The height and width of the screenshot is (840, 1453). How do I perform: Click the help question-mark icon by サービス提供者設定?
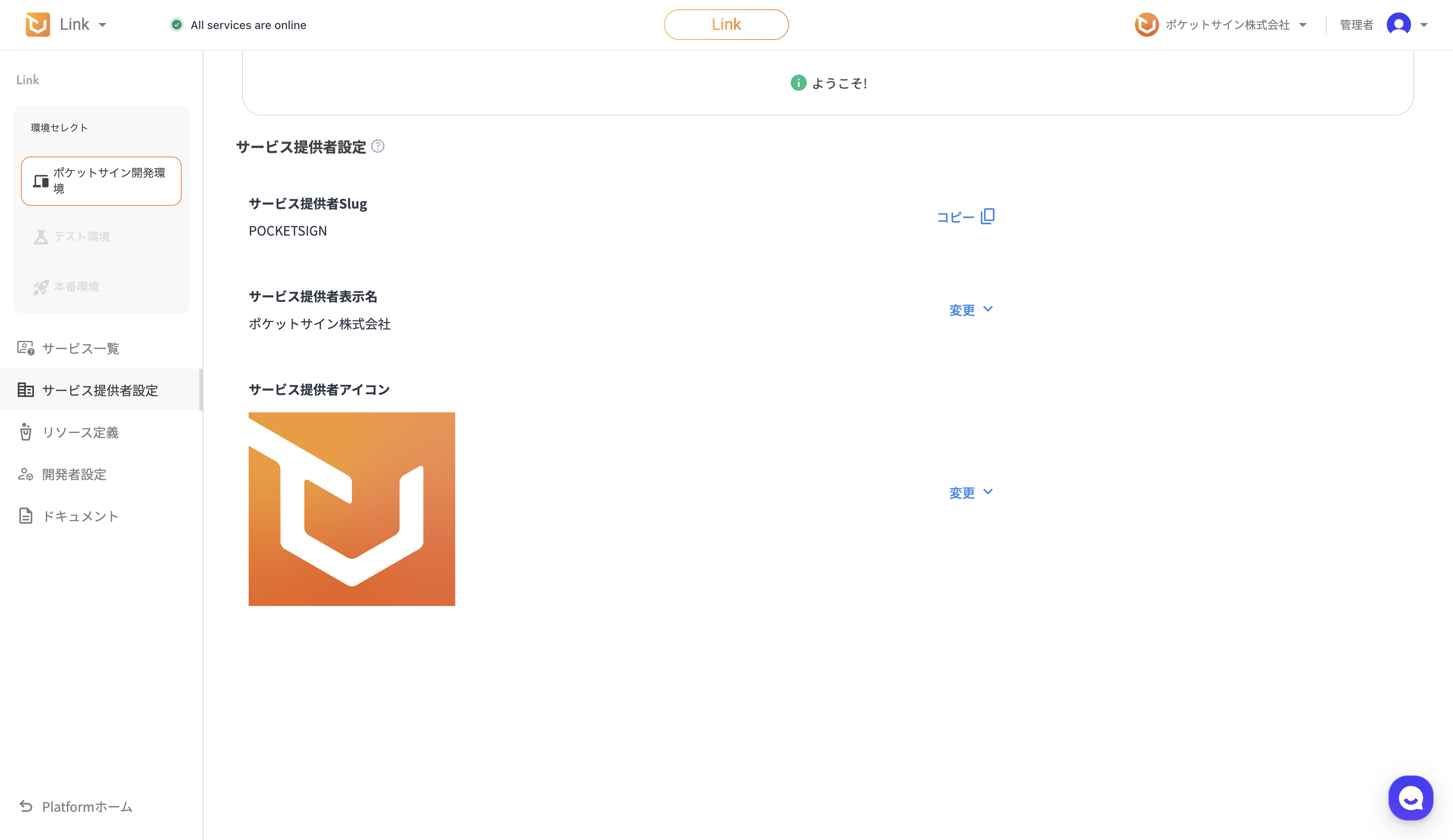pyautogui.click(x=378, y=146)
